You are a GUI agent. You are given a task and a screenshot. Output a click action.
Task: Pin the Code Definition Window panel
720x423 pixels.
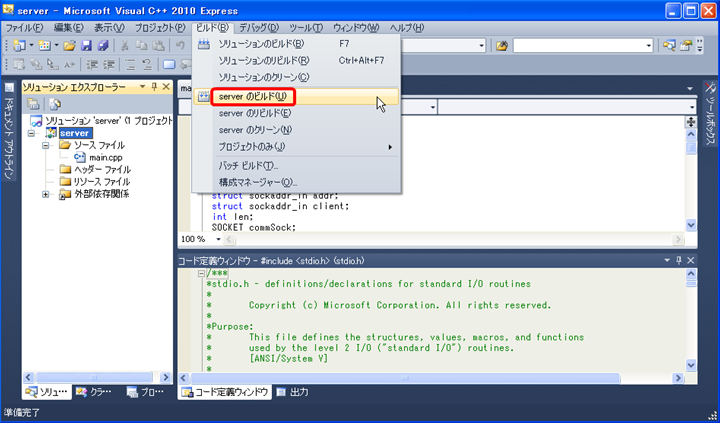(679, 260)
